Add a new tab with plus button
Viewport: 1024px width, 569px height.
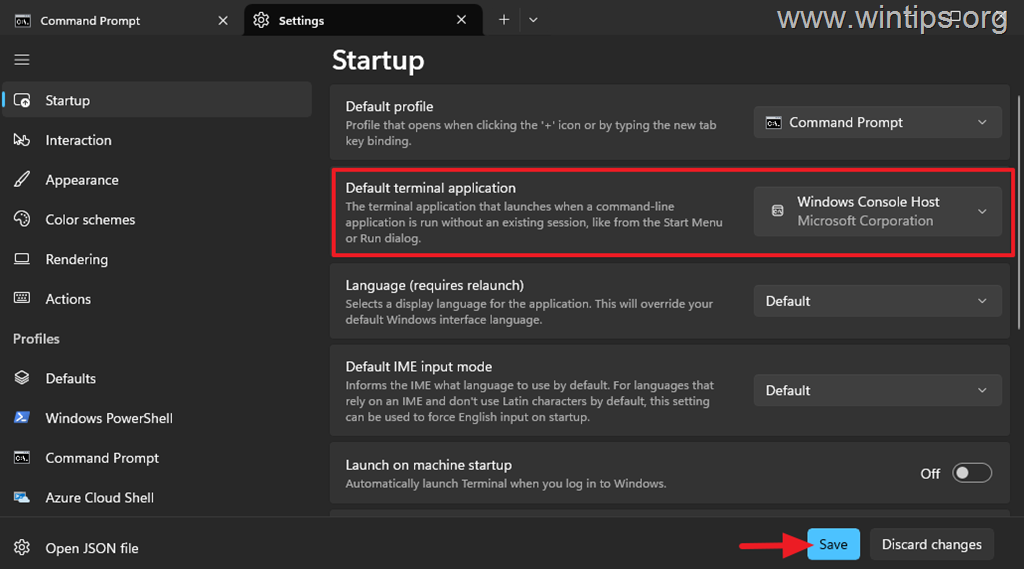pyautogui.click(x=504, y=20)
